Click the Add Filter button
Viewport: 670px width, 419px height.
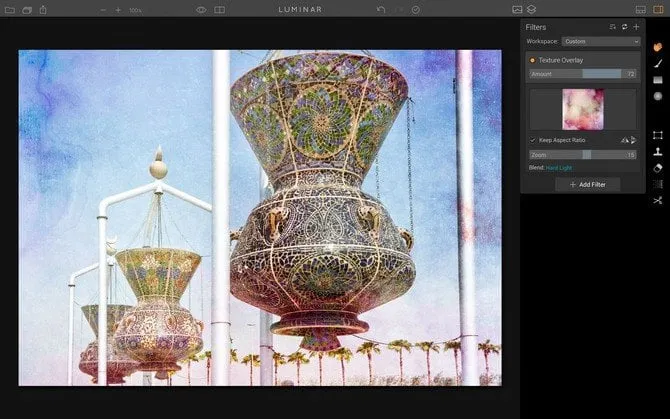(587, 185)
